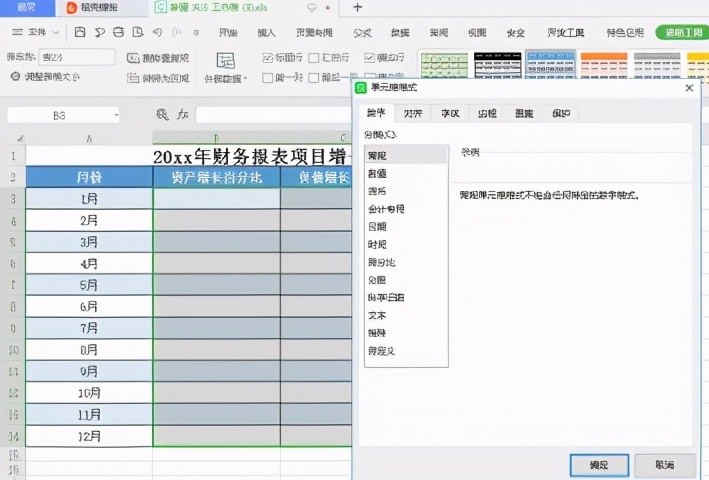
Task: Switch to the Alignment (对齐) dialog tab
Action: point(412,114)
